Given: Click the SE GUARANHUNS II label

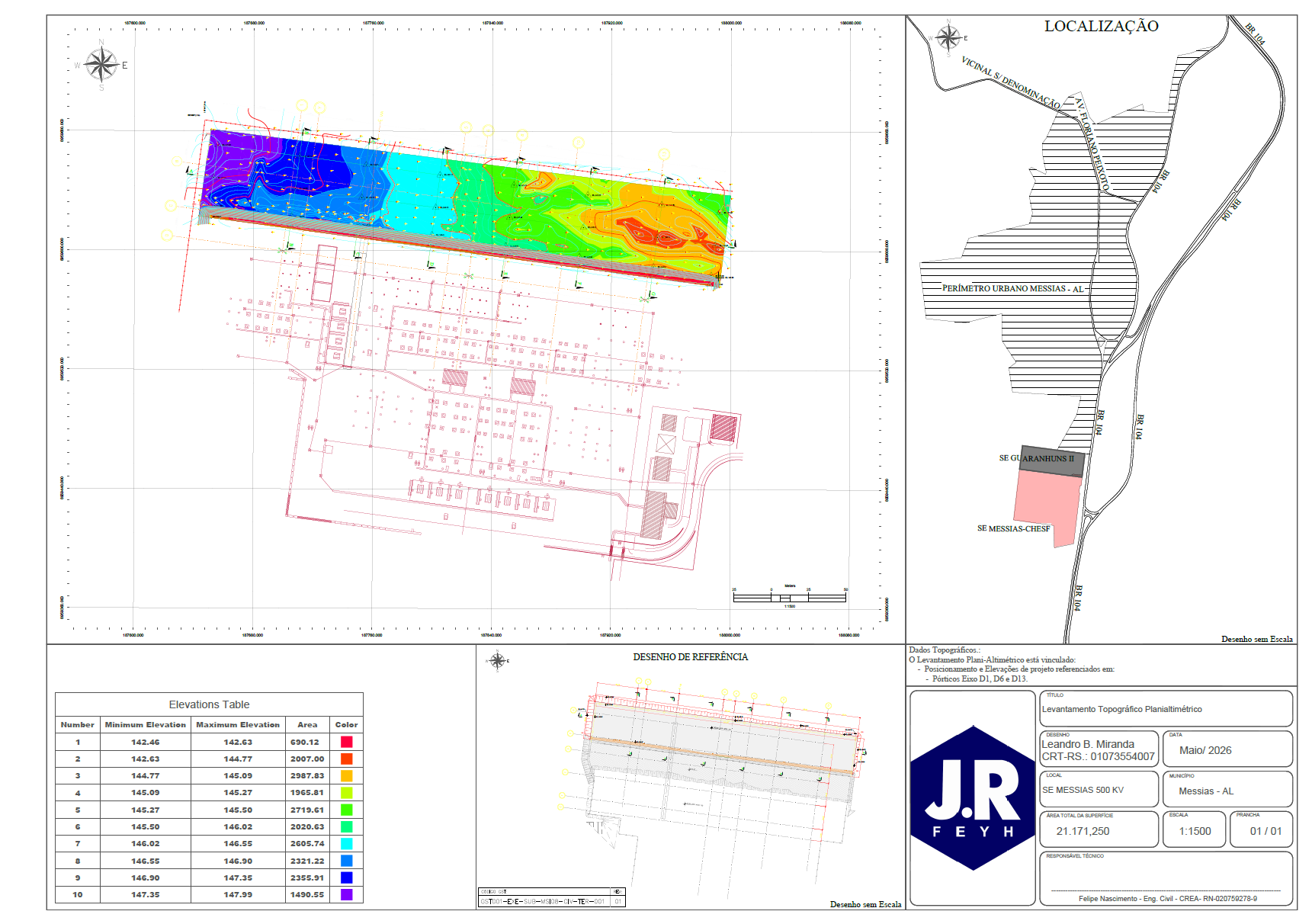Looking at the screenshot, I should click(x=1037, y=458).
